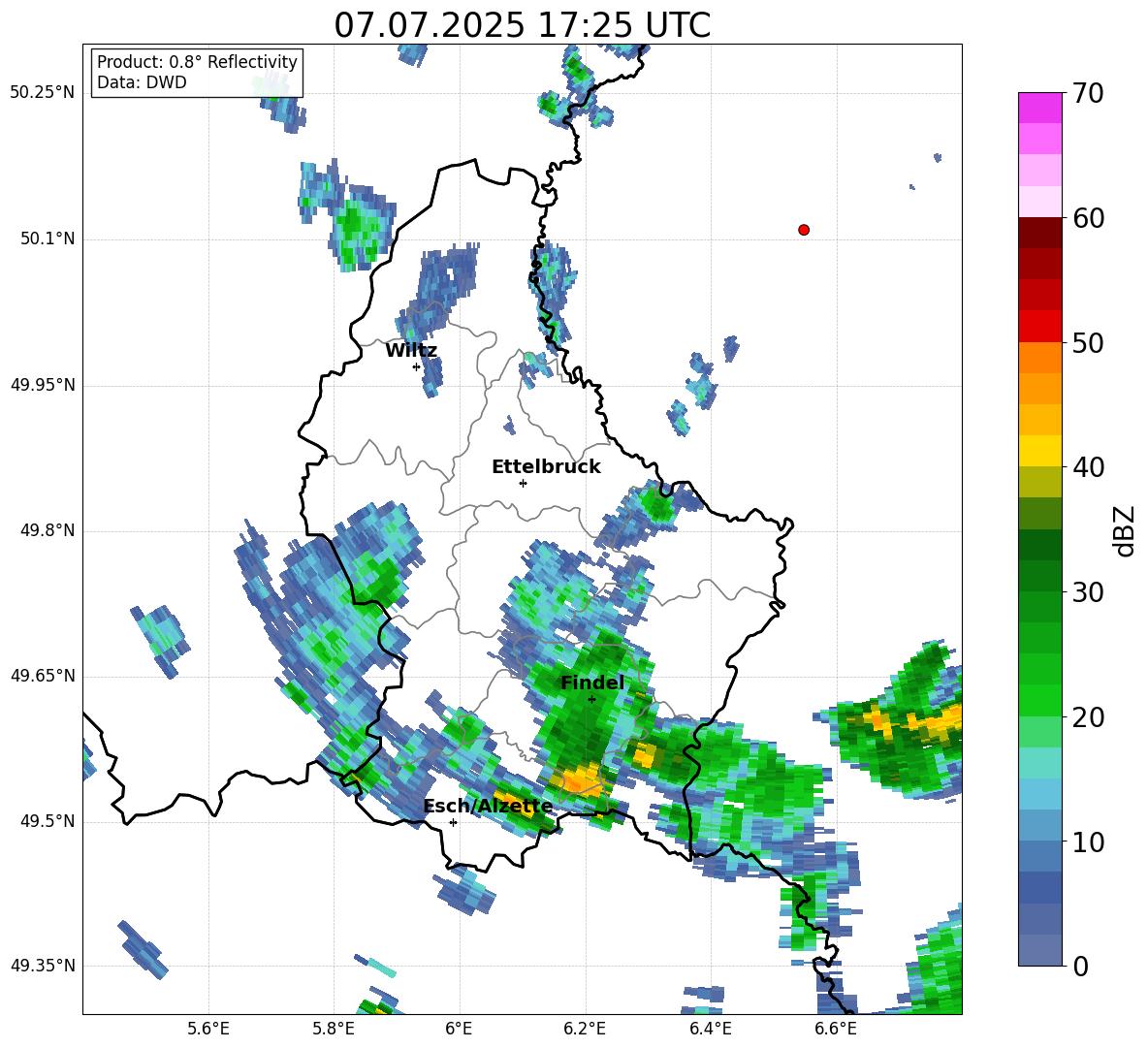
Task: Click the Esch/Alzette location cross marker
Action: pyautogui.click(x=453, y=822)
